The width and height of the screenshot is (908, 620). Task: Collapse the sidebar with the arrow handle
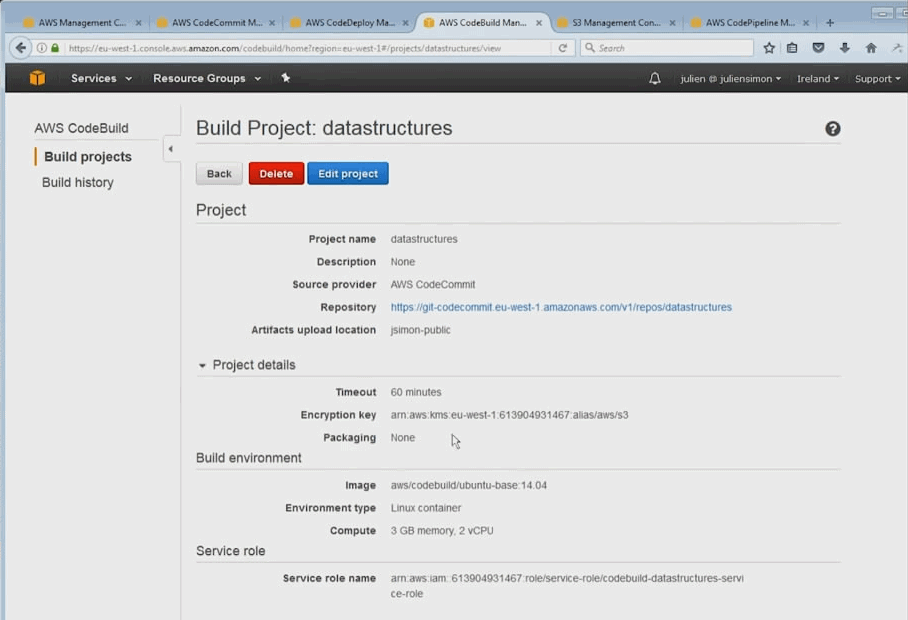[x=170, y=149]
